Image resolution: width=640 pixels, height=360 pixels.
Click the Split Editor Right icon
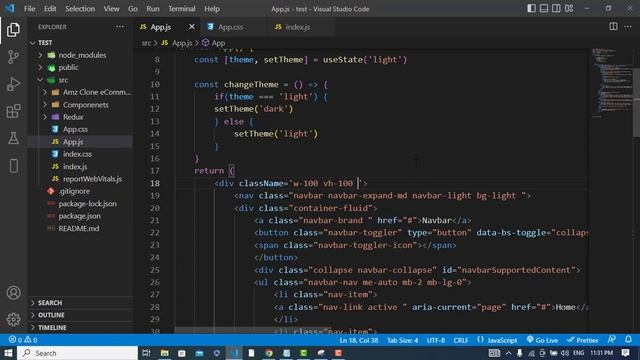coord(613,27)
